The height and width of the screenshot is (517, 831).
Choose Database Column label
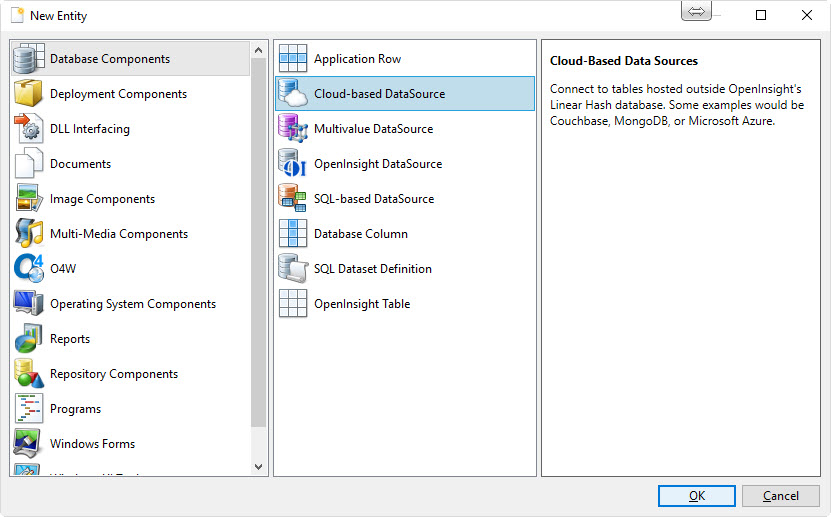361,234
